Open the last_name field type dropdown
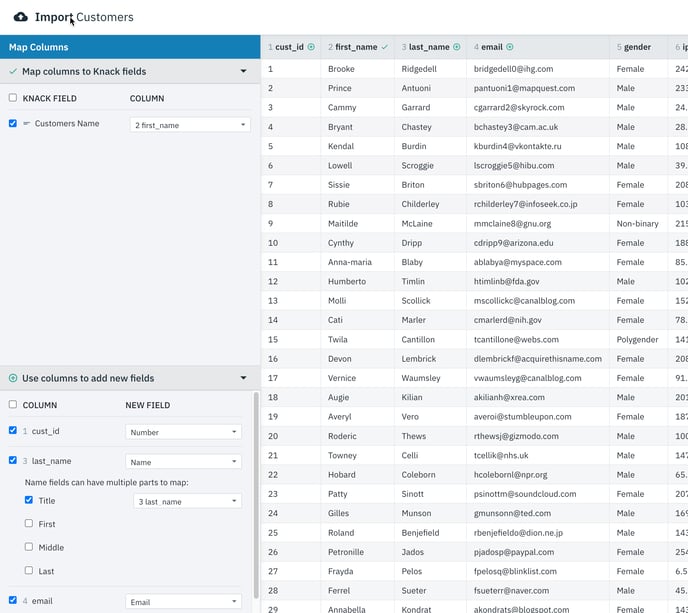 [x=183, y=462]
